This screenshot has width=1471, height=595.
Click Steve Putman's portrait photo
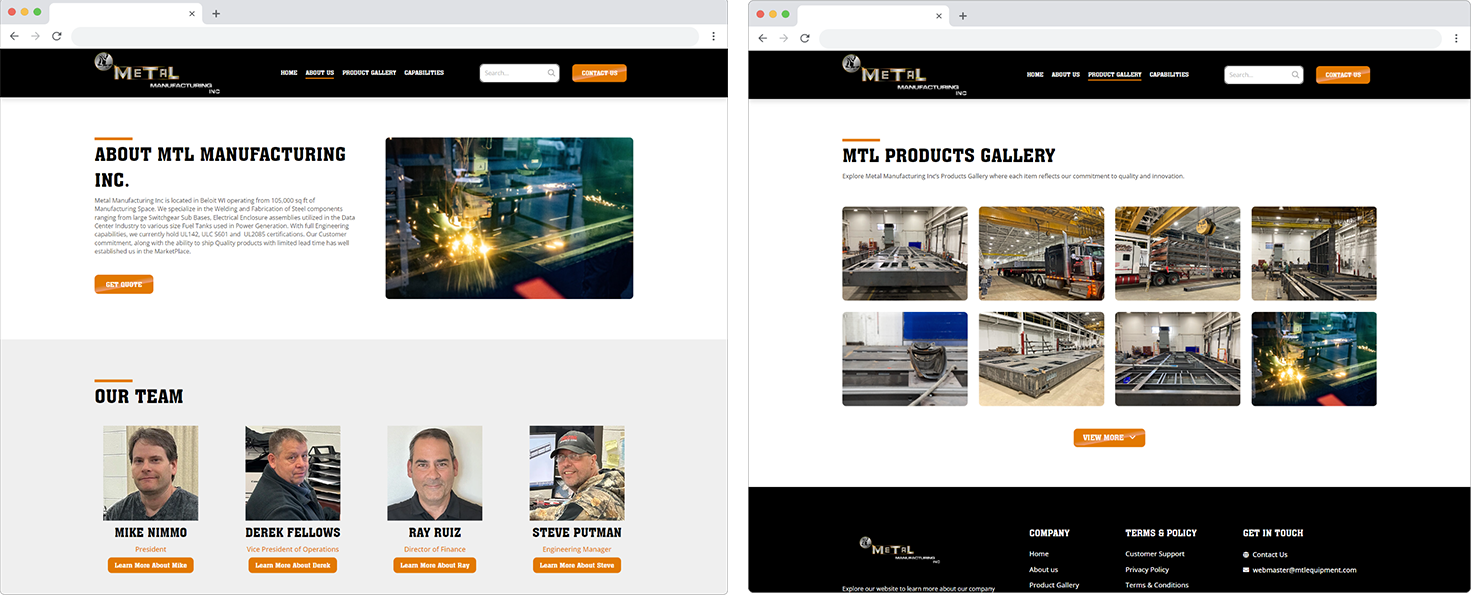577,473
